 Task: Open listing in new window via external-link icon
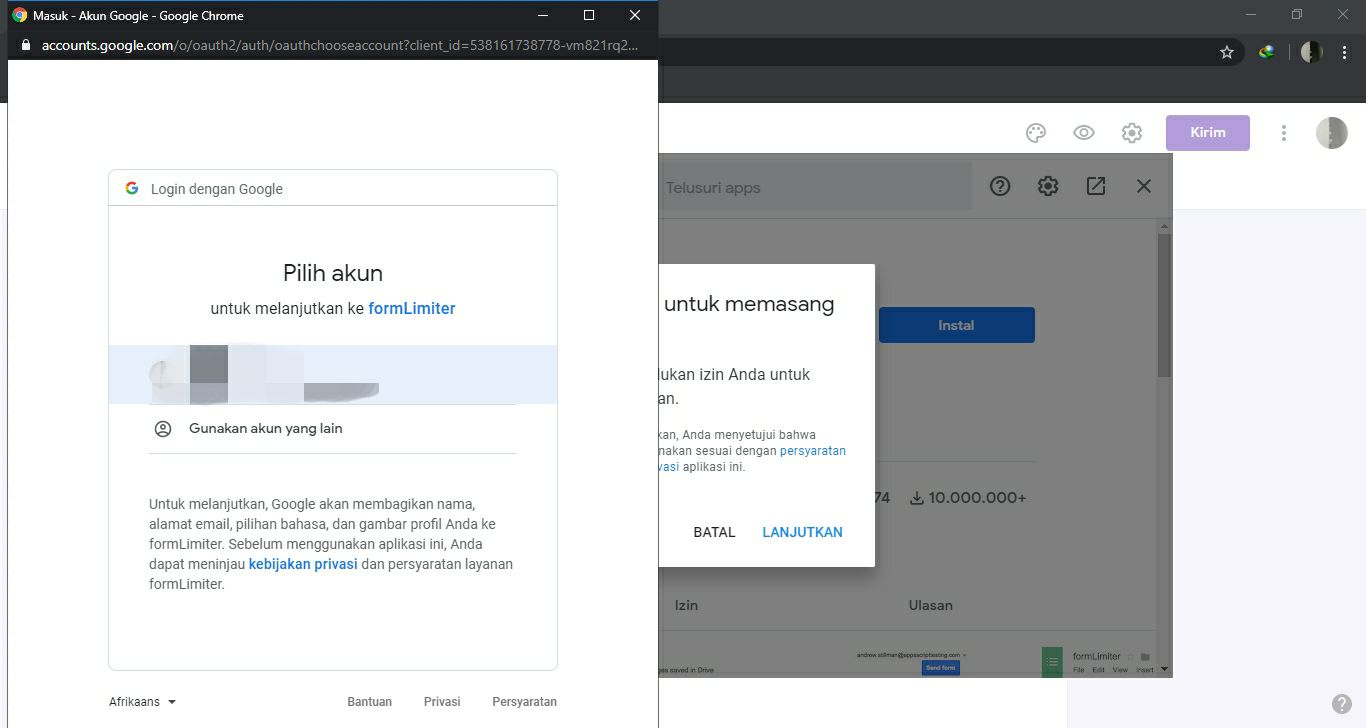click(1095, 185)
